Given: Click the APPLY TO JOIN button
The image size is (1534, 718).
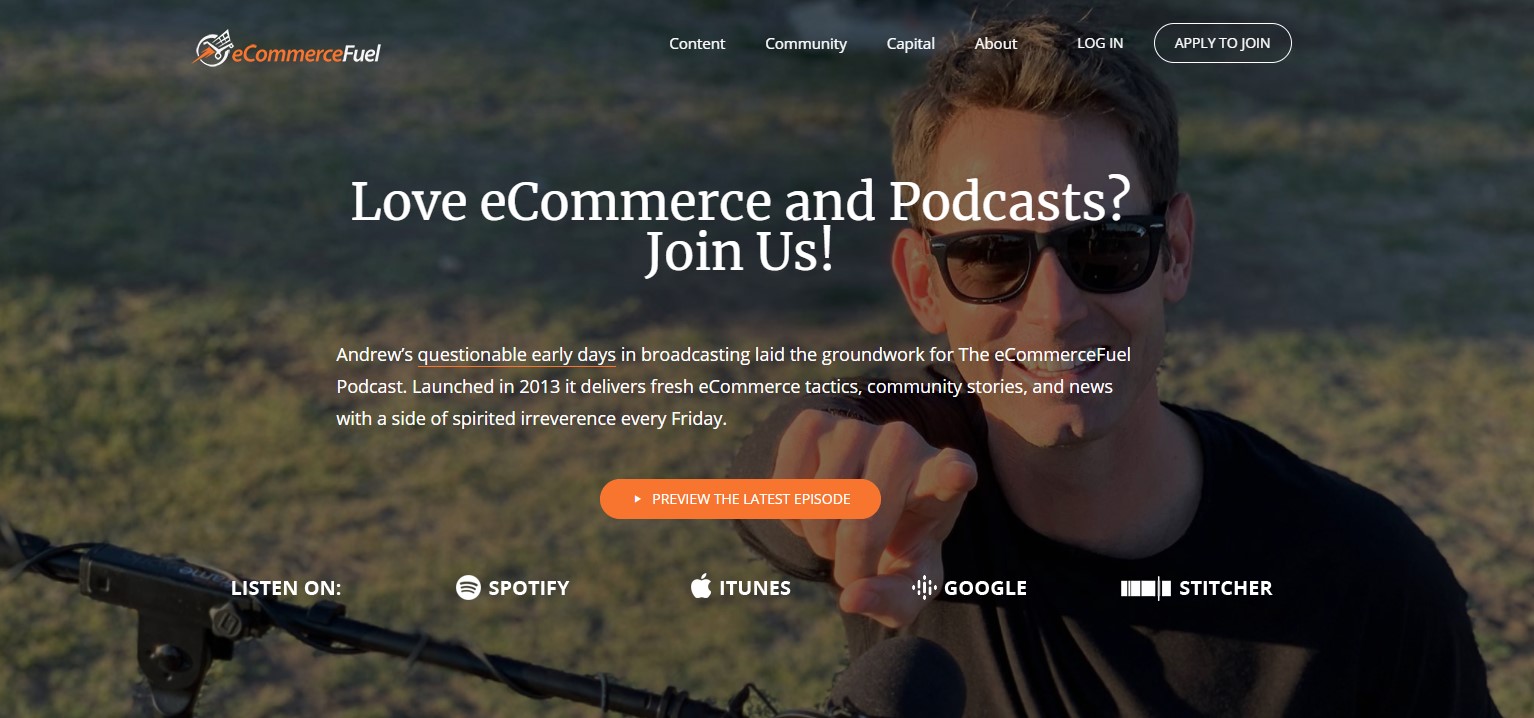Looking at the screenshot, I should click(x=1222, y=43).
